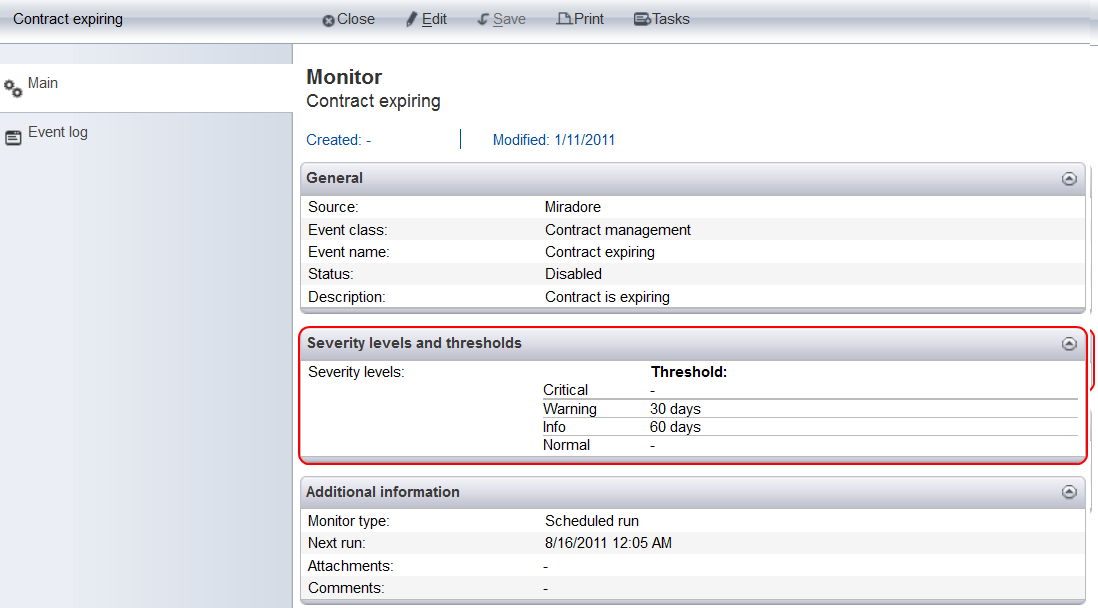
Task: Click the Warning 30 days threshold row
Action: (x=675, y=409)
